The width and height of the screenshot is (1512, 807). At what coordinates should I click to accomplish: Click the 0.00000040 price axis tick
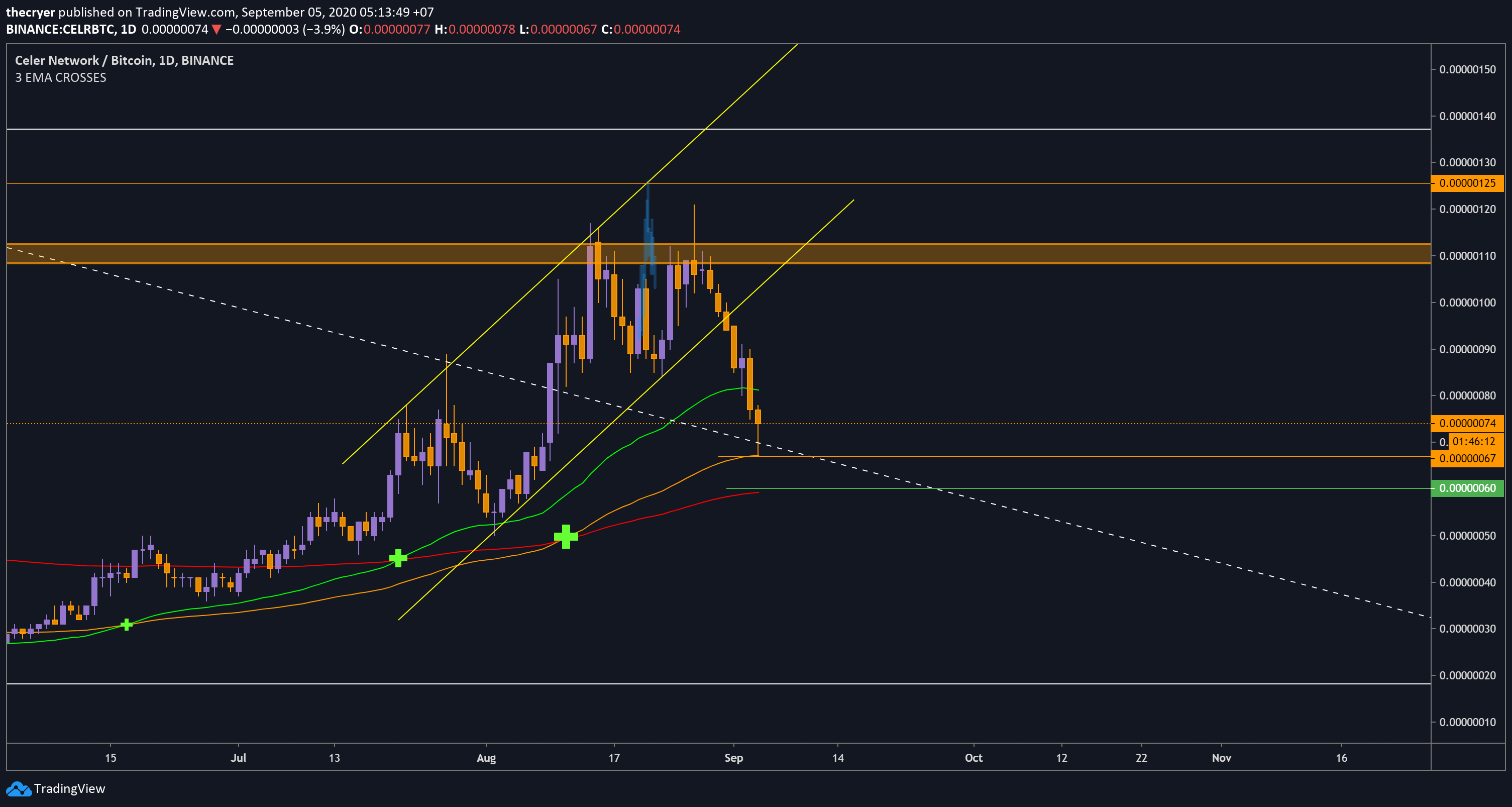click(1467, 582)
